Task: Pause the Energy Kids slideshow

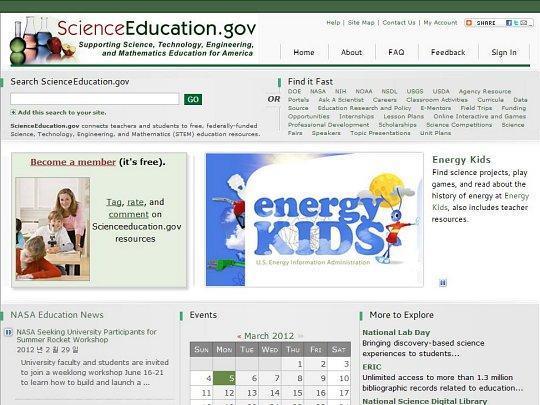Action: (443, 283)
